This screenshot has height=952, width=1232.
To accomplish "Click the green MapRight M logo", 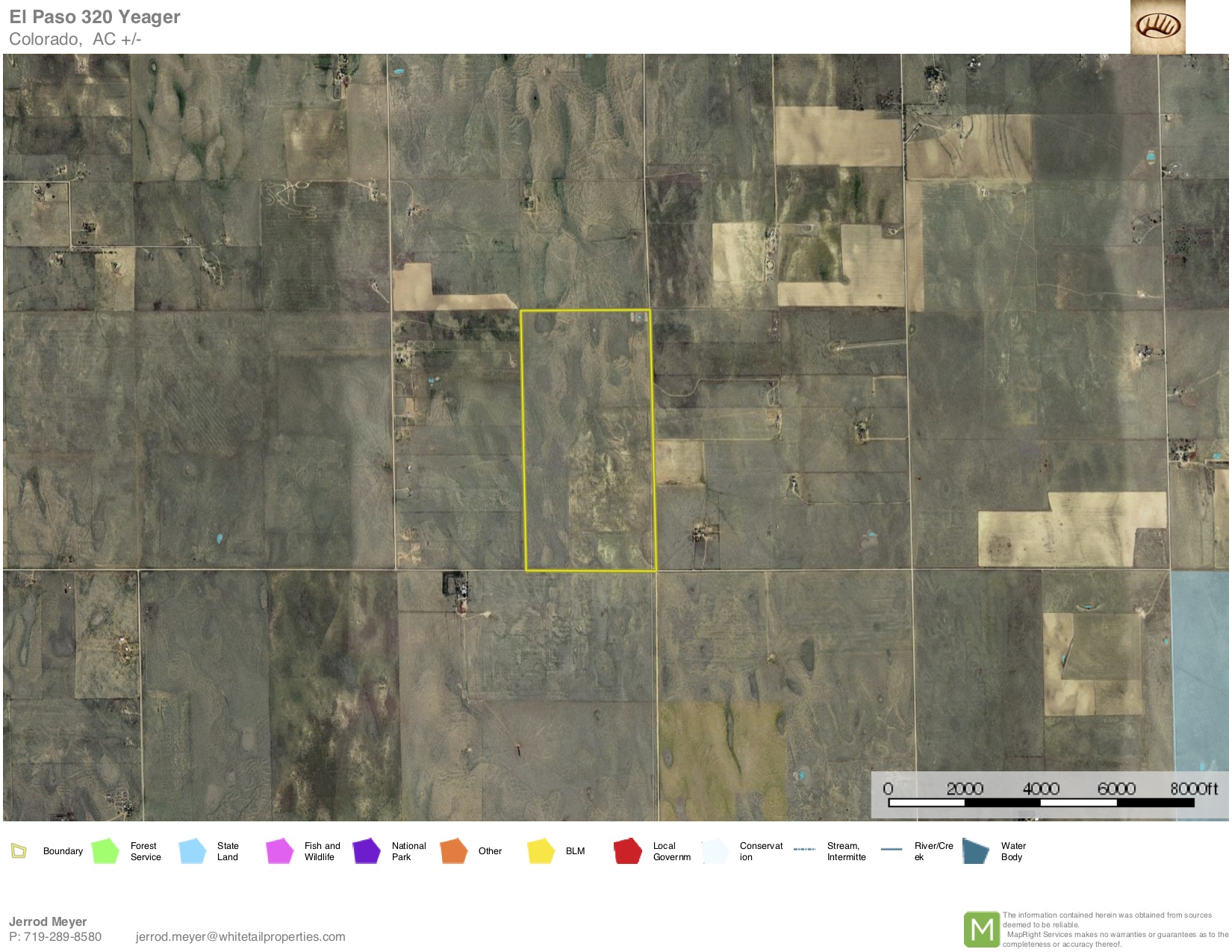I will pyautogui.click(x=981, y=930).
